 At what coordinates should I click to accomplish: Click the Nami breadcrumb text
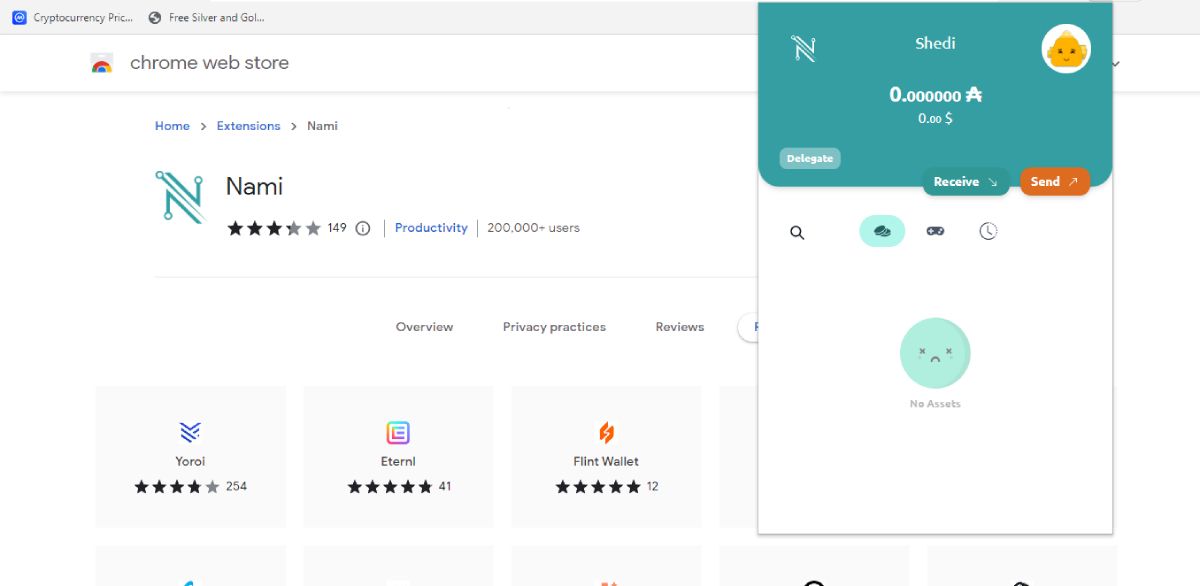[x=322, y=126]
